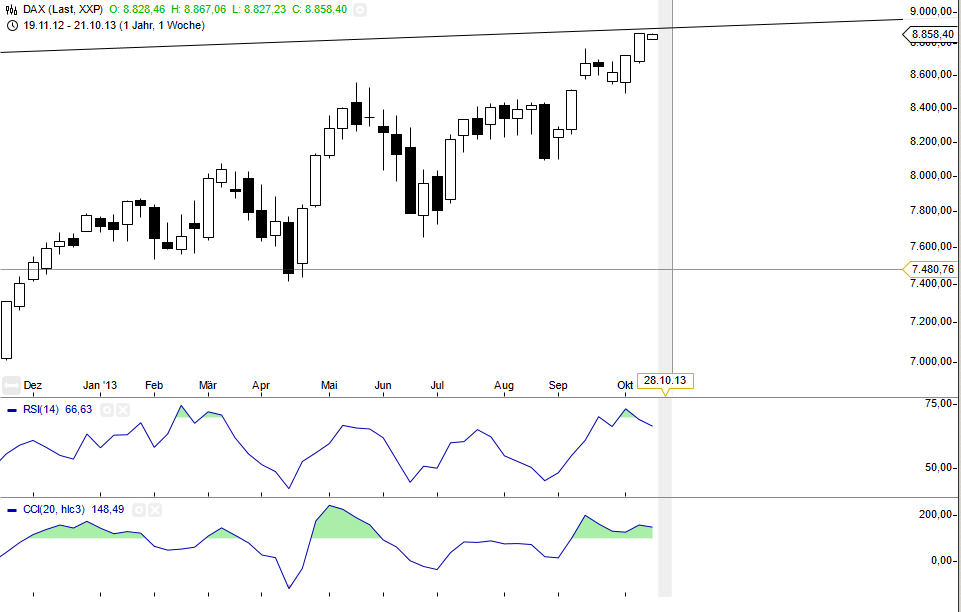Viewport: 961px width, 612px height.
Task: Click the small gray icon left of the time axis
Action: click(10, 383)
